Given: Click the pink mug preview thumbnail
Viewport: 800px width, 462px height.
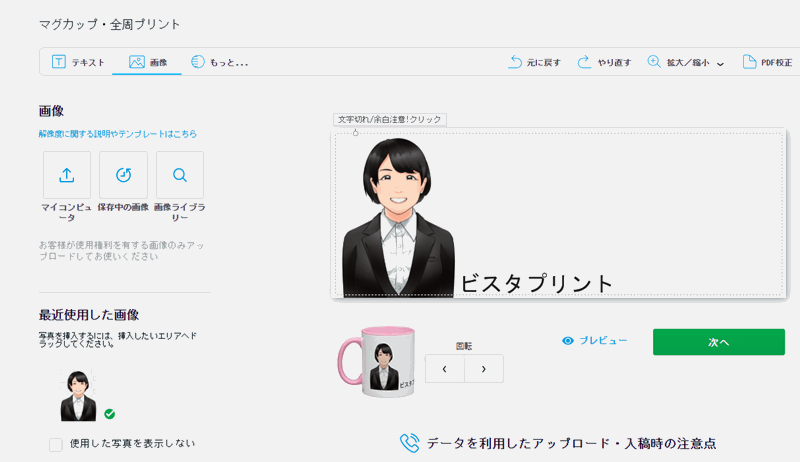Looking at the screenshot, I should point(377,363).
